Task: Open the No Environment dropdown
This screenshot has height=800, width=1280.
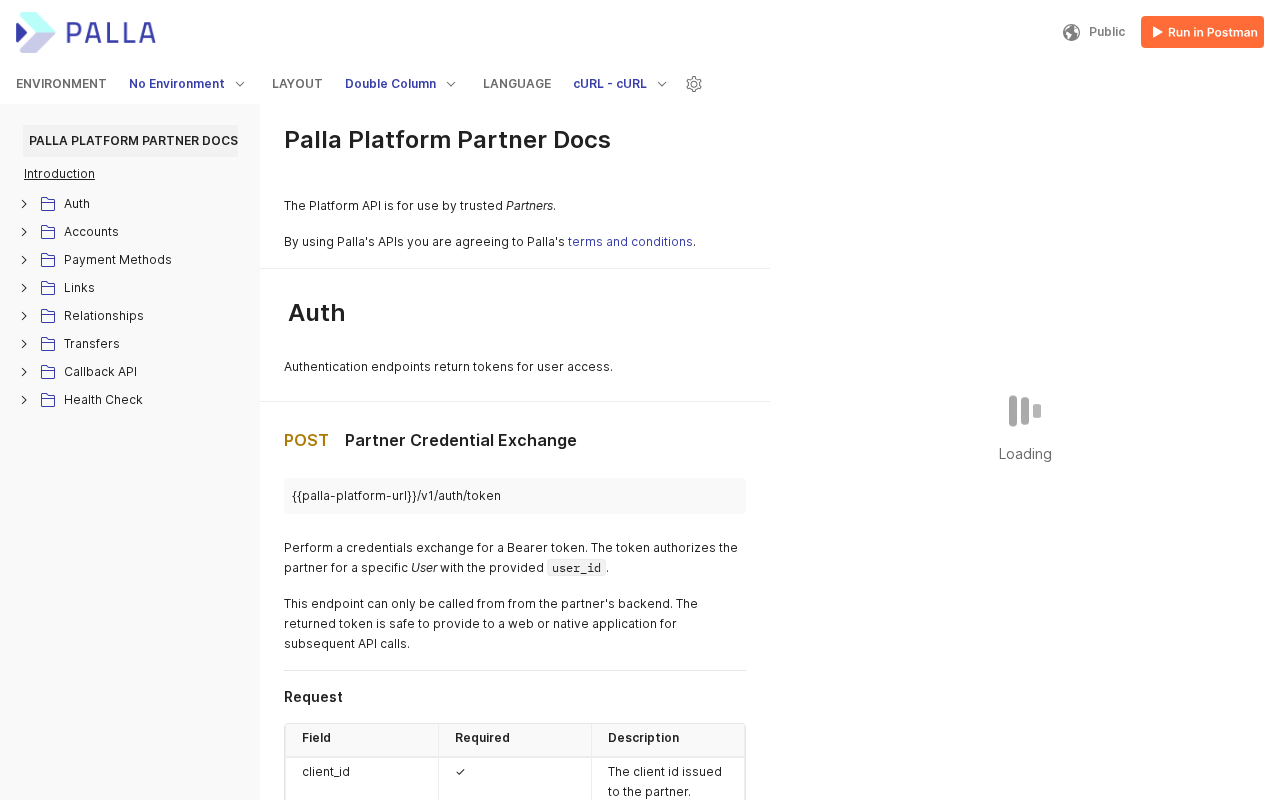Action: click(187, 84)
